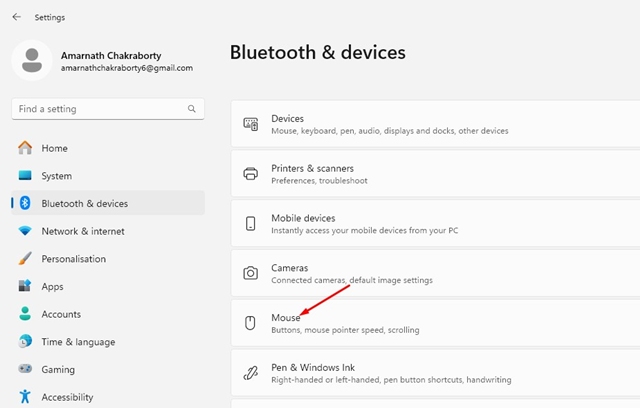Open Accounts settings category
The image size is (640, 408).
[x=60, y=314]
